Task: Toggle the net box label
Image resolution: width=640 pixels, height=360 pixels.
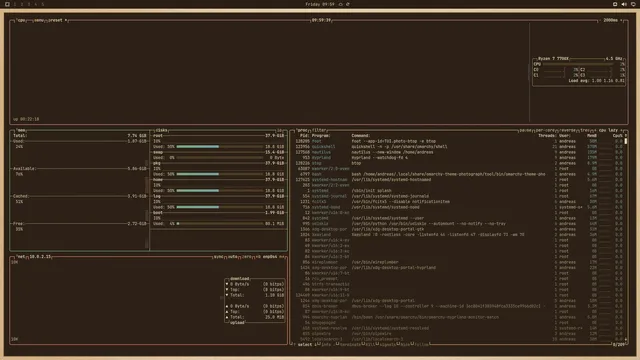Action: point(21,257)
